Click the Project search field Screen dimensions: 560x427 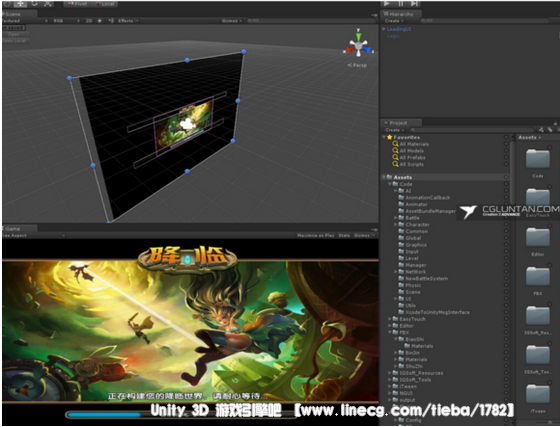coord(471,130)
